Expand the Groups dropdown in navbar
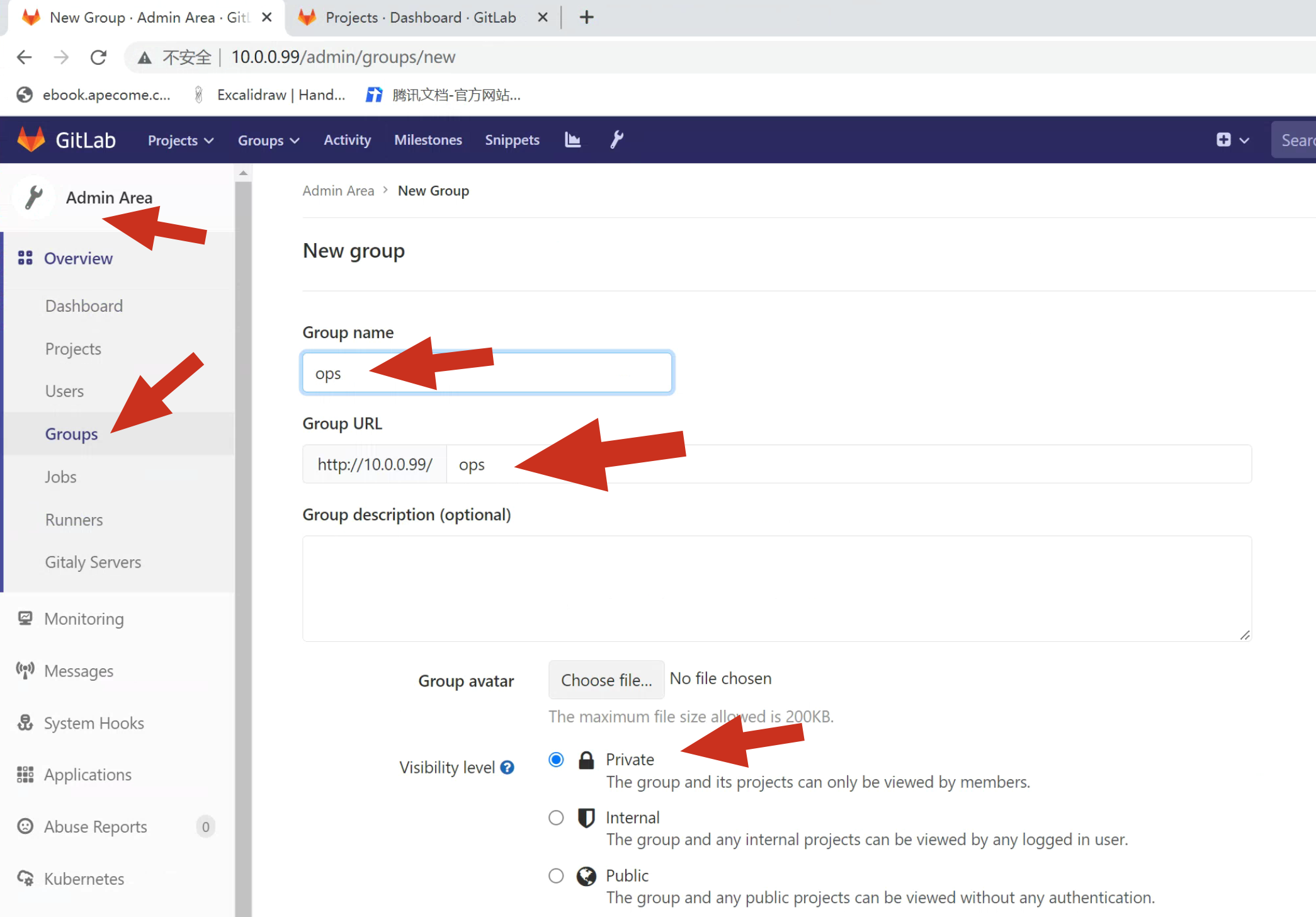The height and width of the screenshot is (917, 1316). 268,140
